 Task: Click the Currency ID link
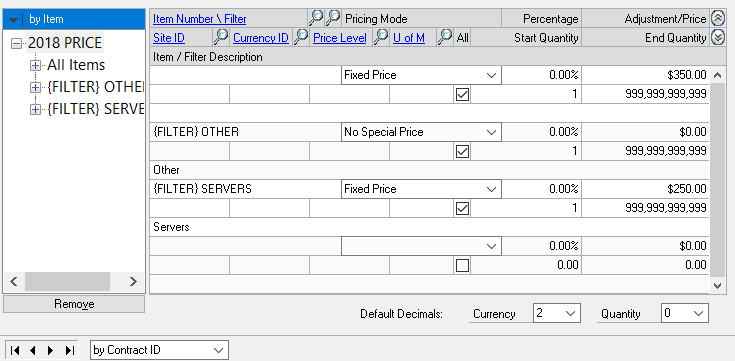[261, 38]
